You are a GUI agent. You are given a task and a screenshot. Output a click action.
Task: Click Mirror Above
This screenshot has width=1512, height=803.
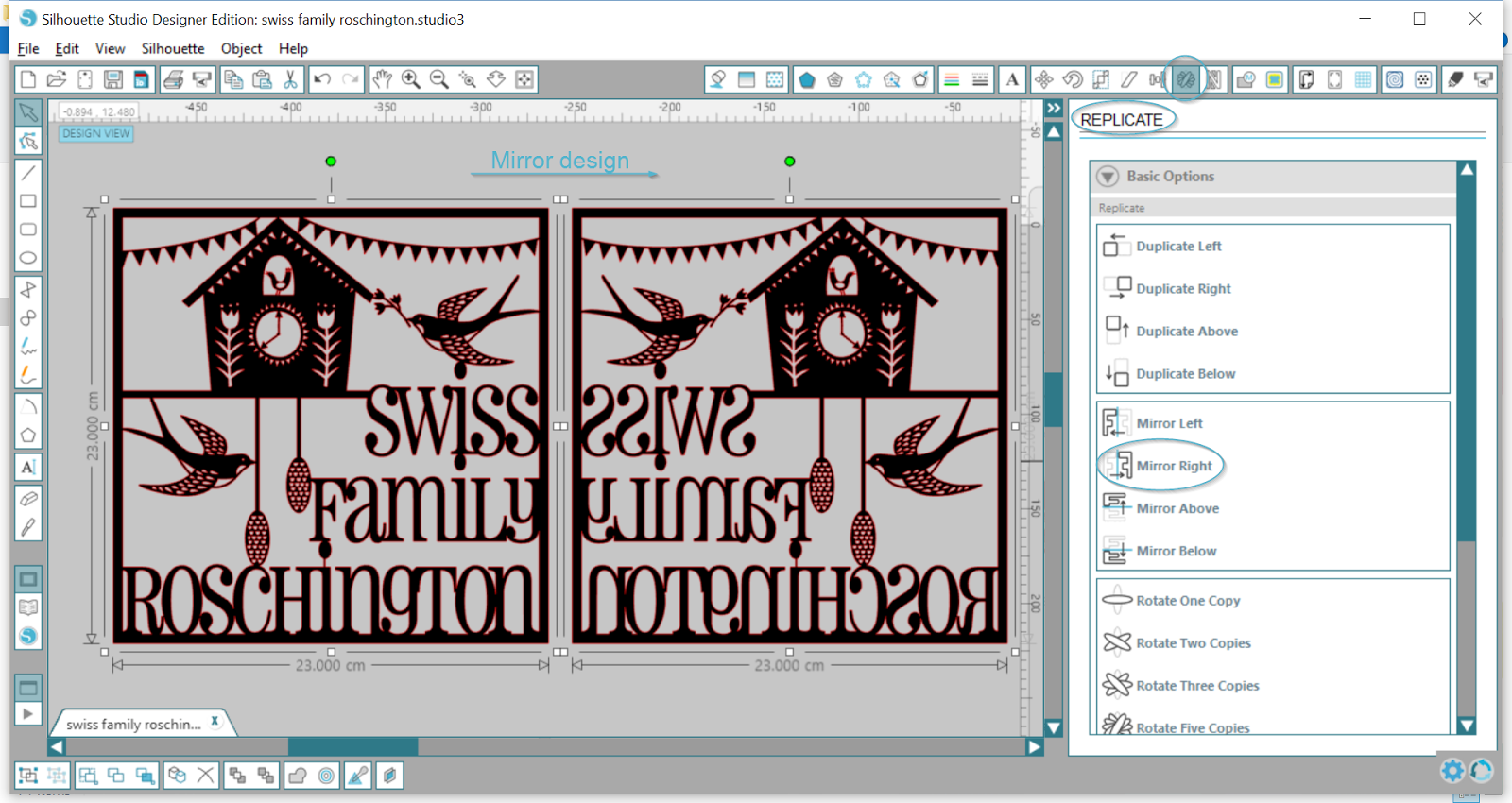pyautogui.click(x=1177, y=508)
